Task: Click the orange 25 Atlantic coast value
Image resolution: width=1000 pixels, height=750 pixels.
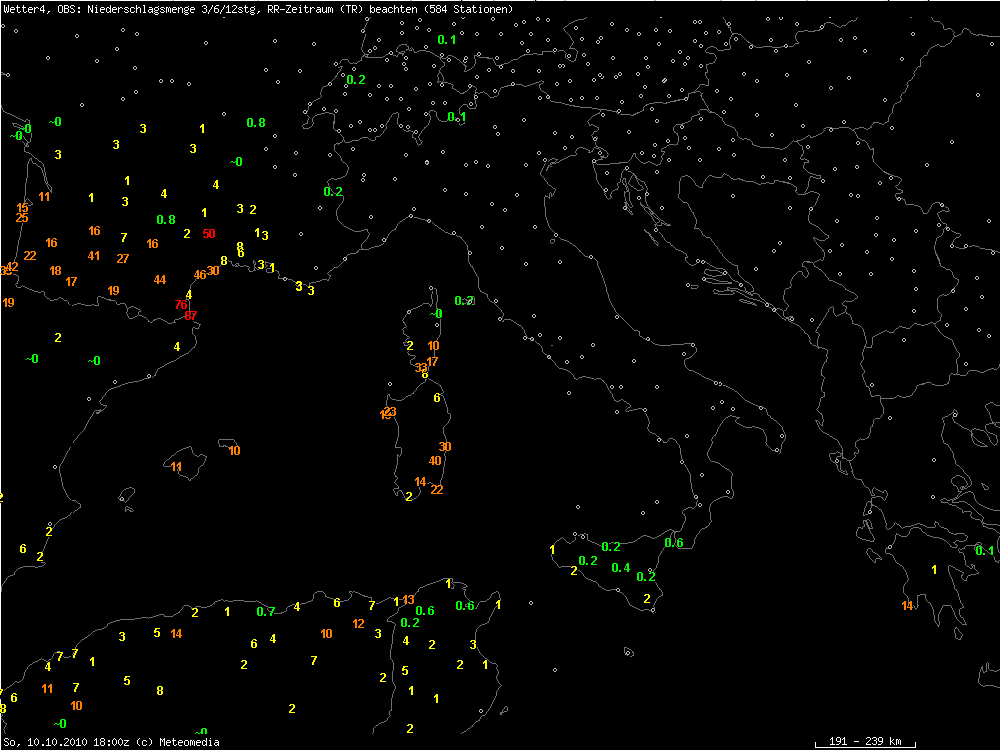Action: [x=22, y=218]
